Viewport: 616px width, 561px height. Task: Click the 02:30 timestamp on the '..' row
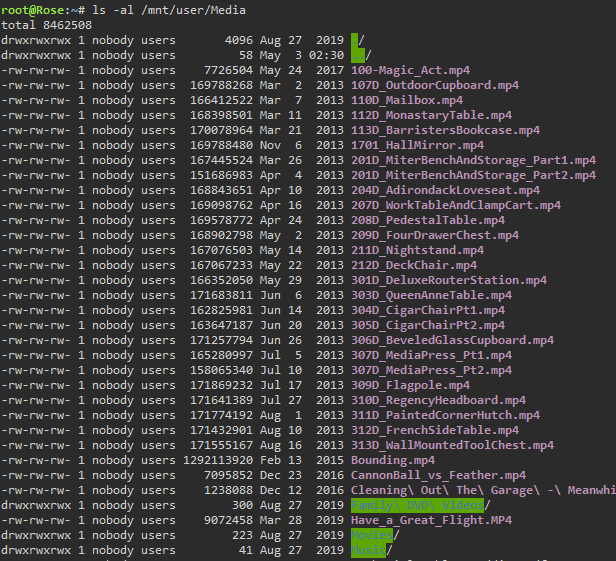pyautogui.click(x=326, y=55)
